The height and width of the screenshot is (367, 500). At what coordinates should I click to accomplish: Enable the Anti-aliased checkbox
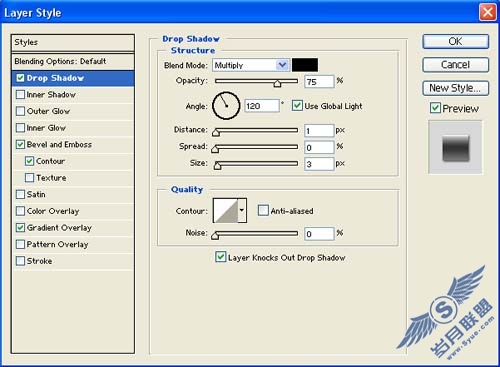[263, 210]
